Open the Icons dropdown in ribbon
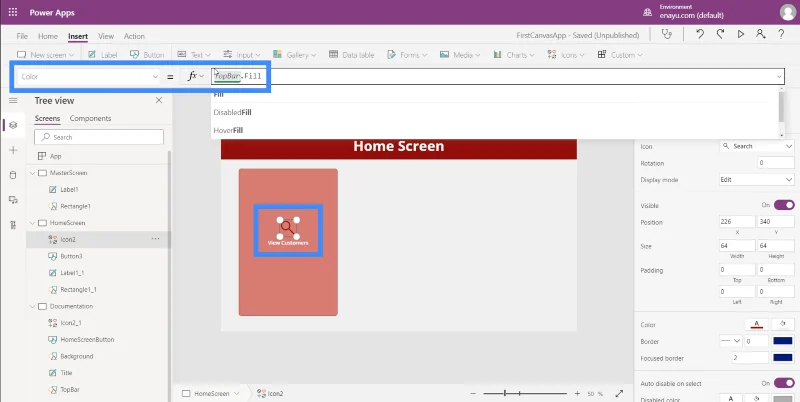The width and height of the screenshot is (800, 402). tap(566, 55)
